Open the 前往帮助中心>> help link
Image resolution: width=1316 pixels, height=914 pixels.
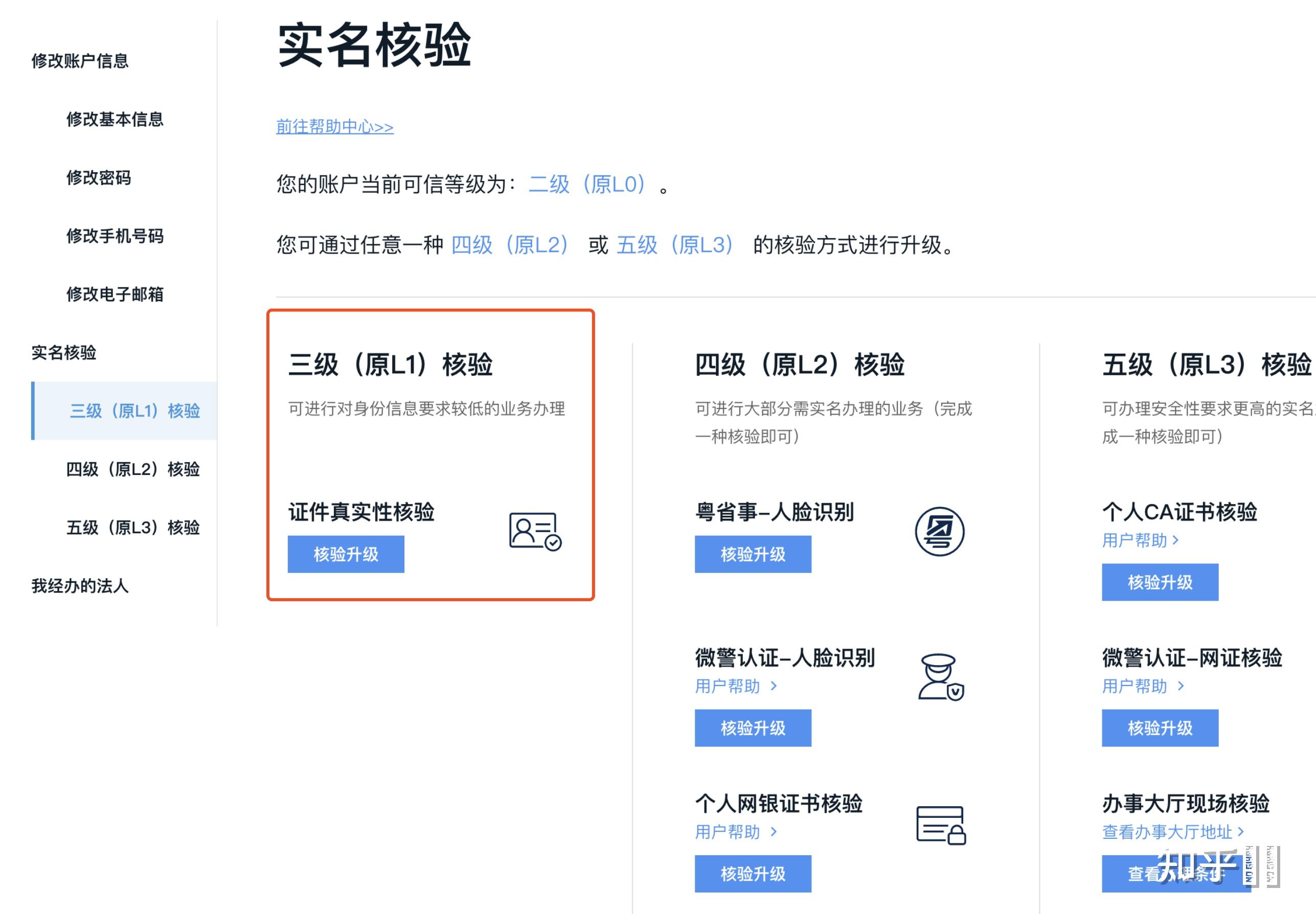pyautogui.click(x=334, y=126)
